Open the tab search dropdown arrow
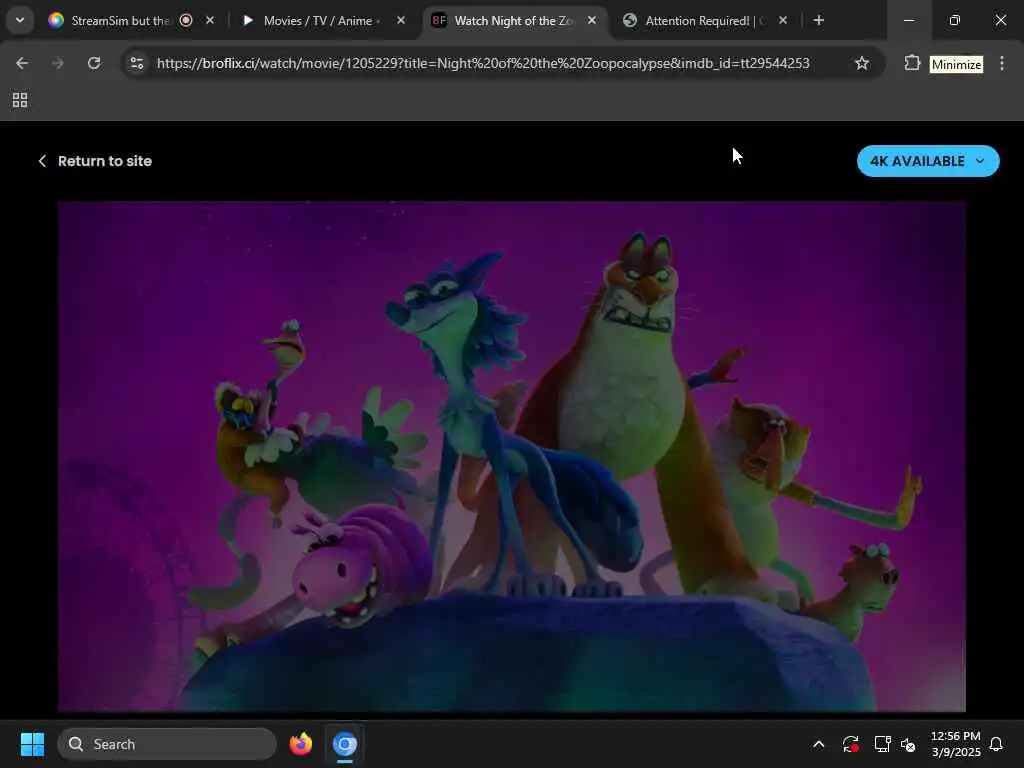The height and width of the screenshot is (768, 1024). coord(20,20)
